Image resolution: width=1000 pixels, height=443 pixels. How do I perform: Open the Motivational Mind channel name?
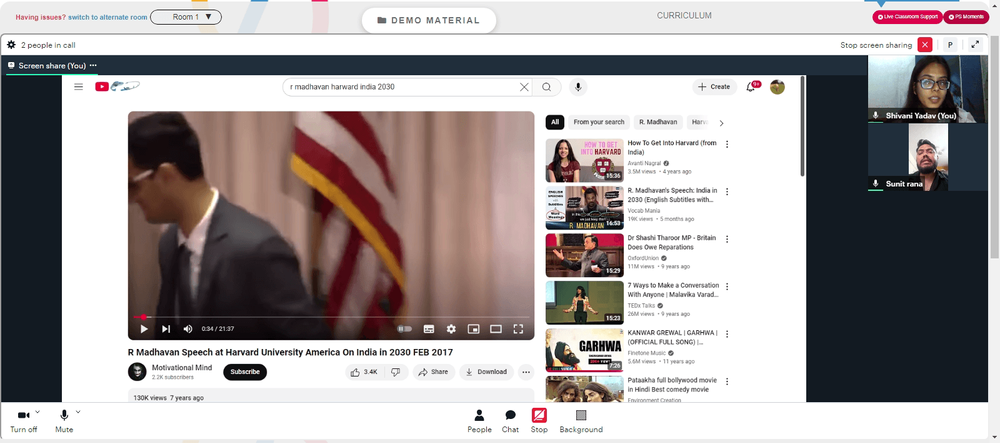click(181, 368)
